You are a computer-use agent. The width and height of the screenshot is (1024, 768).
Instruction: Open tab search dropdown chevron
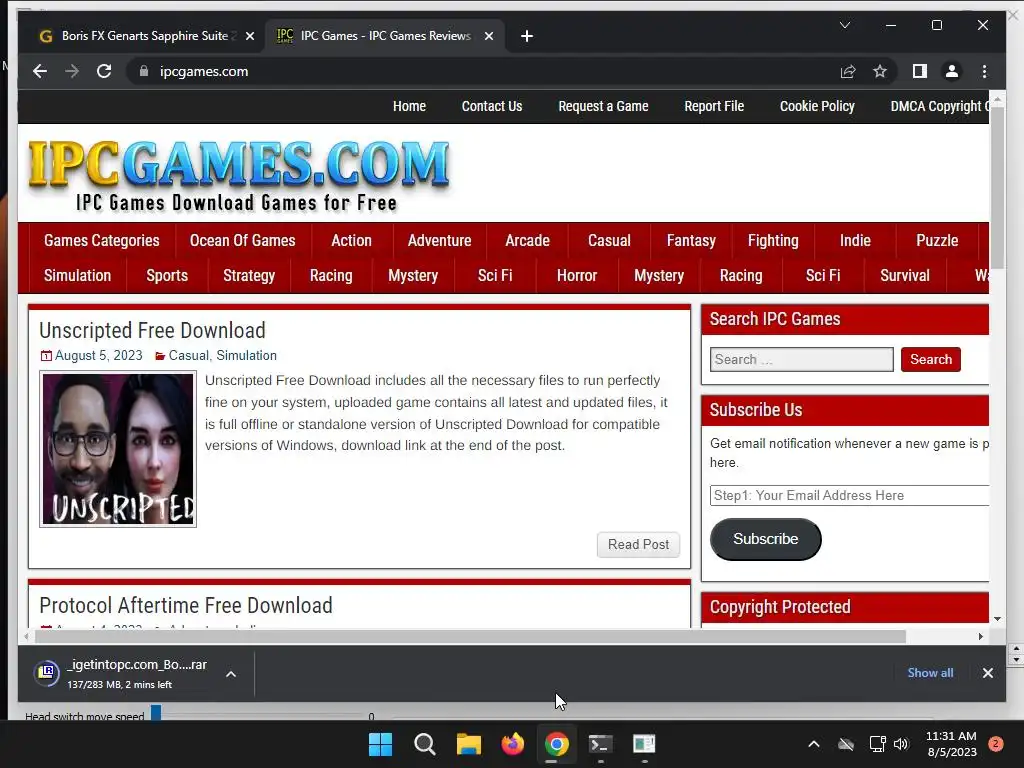(844, 25)
